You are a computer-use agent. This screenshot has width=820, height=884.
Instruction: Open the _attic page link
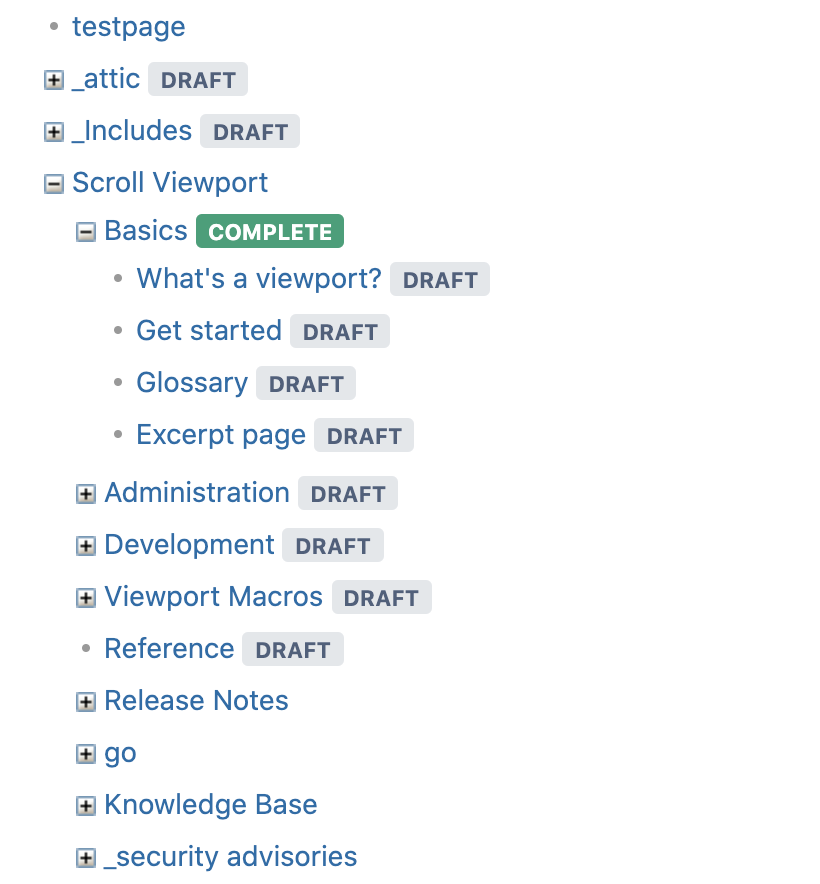click(x=106, y=79)
